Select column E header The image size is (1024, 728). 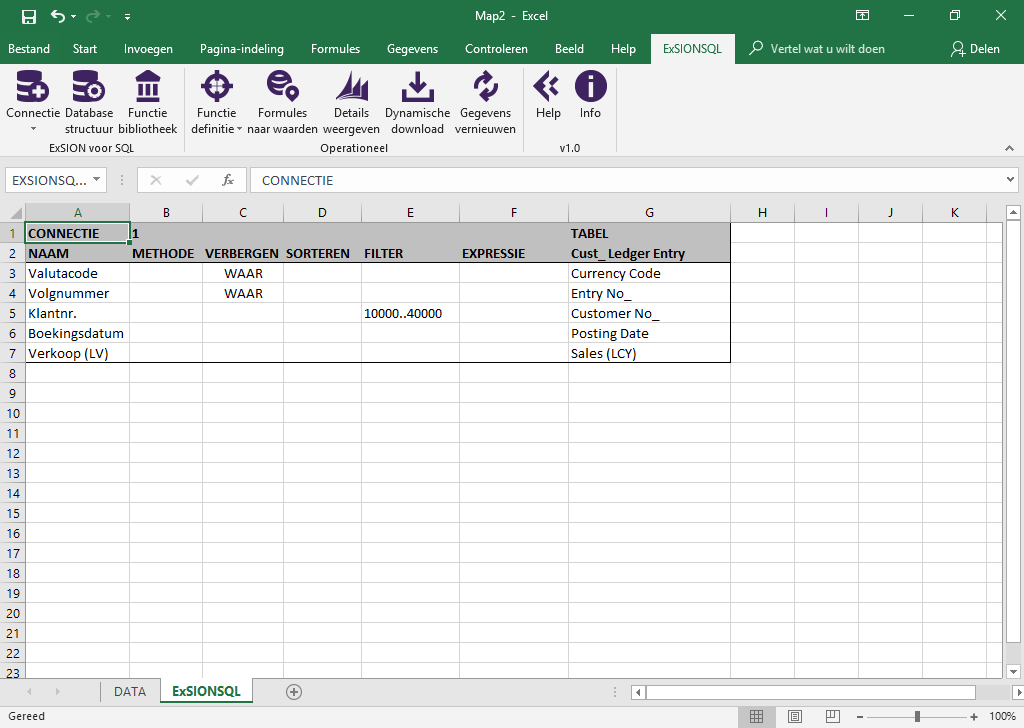point(410,212)
